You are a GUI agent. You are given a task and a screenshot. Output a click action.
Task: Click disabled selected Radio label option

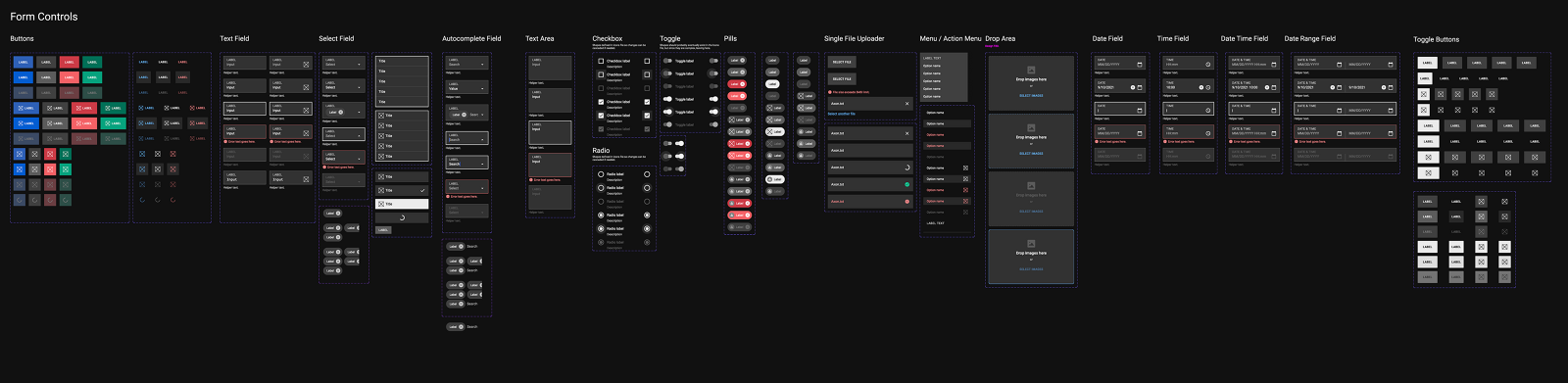pyautogui.click(x=601, y=242)
